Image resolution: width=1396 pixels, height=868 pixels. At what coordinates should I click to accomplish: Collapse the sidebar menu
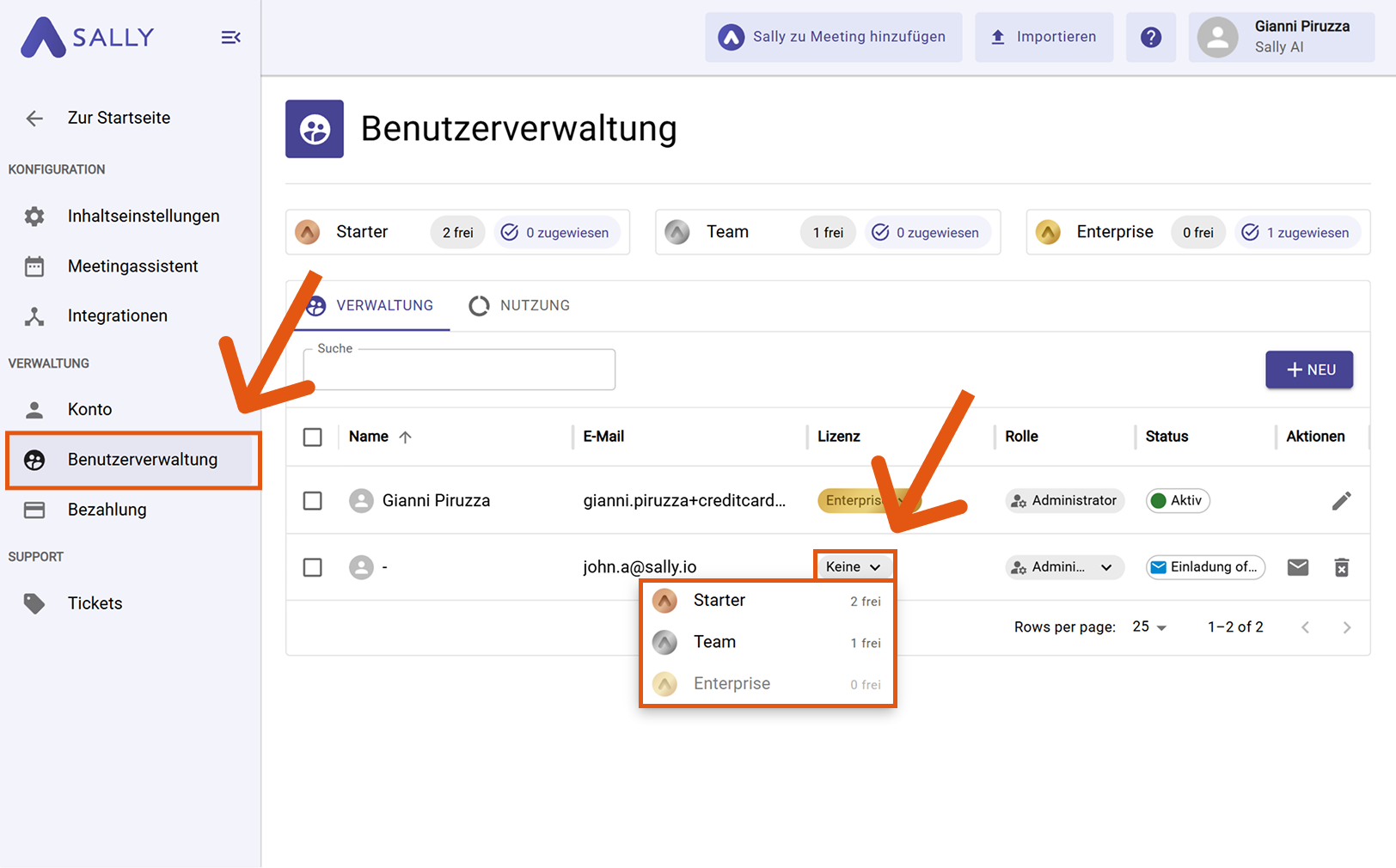click(230, 38)
